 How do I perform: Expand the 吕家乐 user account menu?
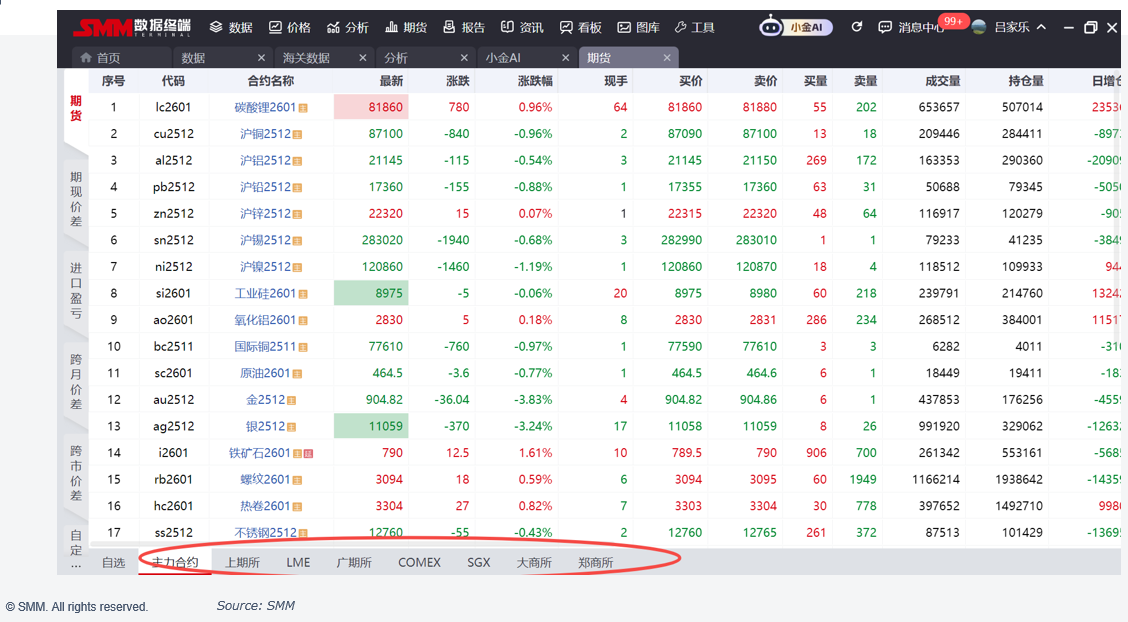click(x=1041, y=27)
